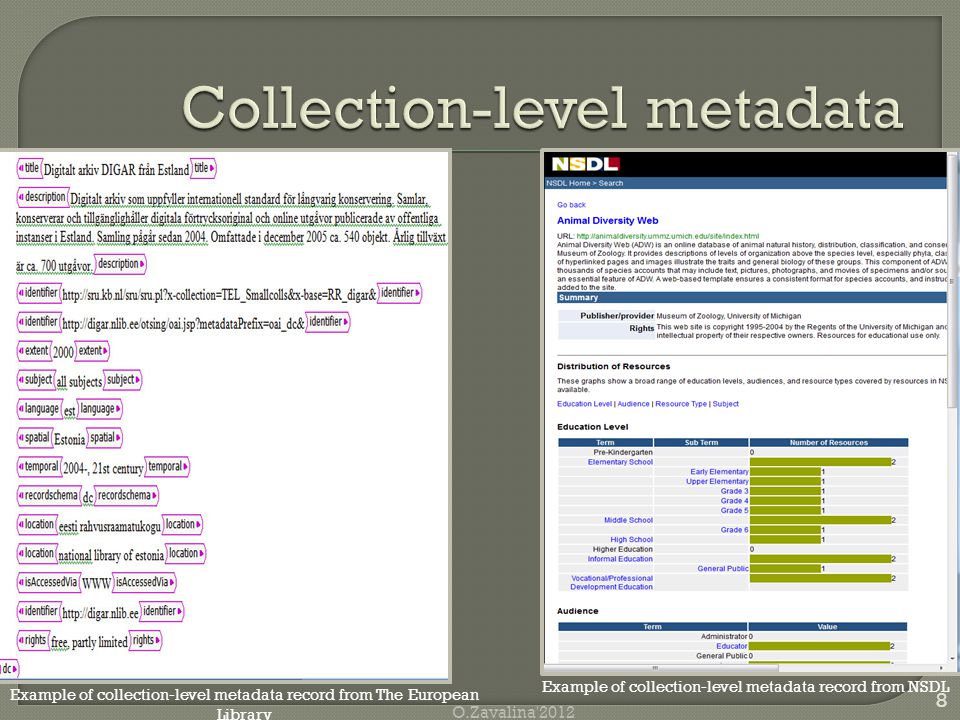Click the opening spatial tag
The image size is (960, 720).
pos(34,438)
